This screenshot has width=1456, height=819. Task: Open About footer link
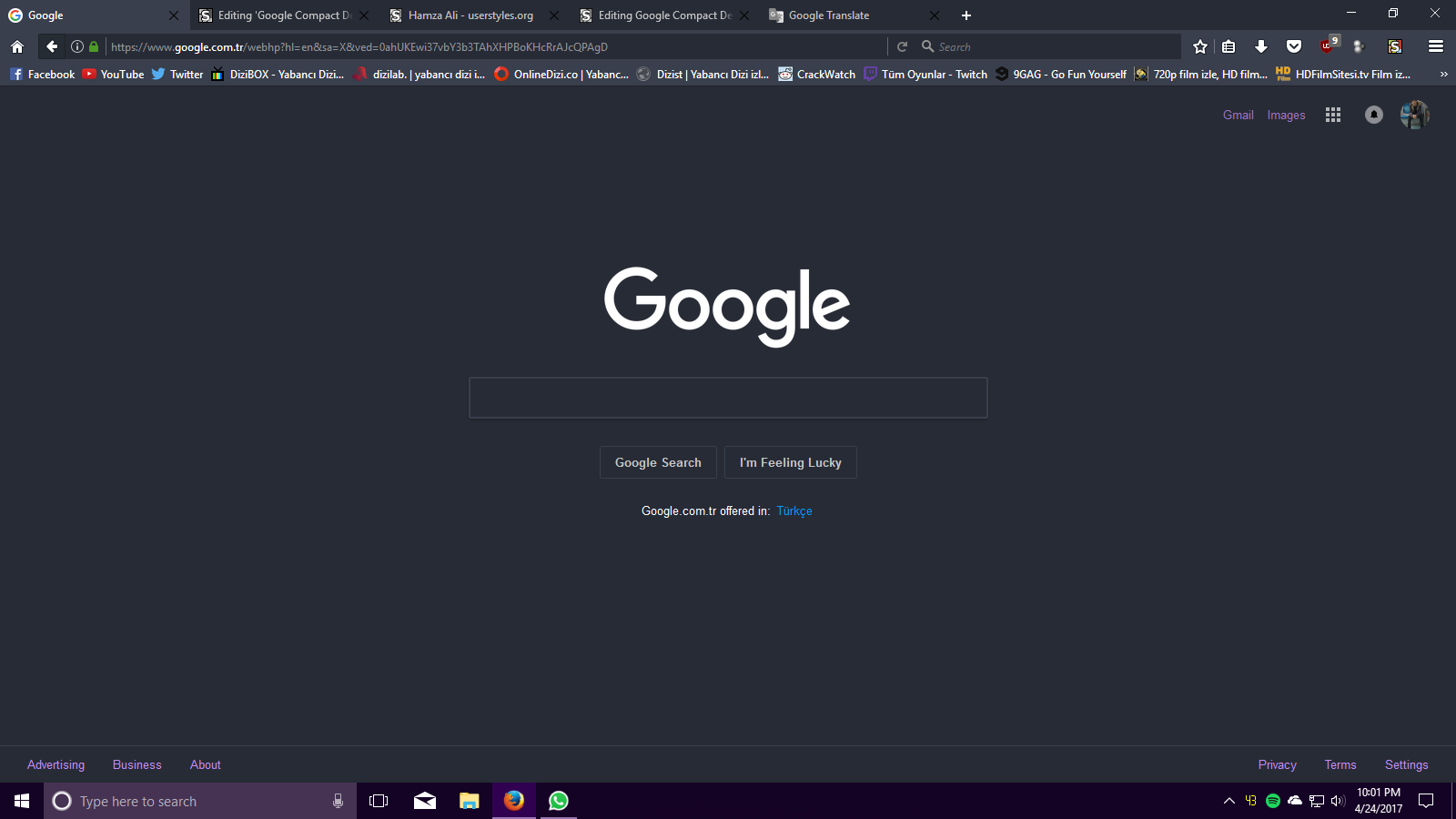point(206,764)
